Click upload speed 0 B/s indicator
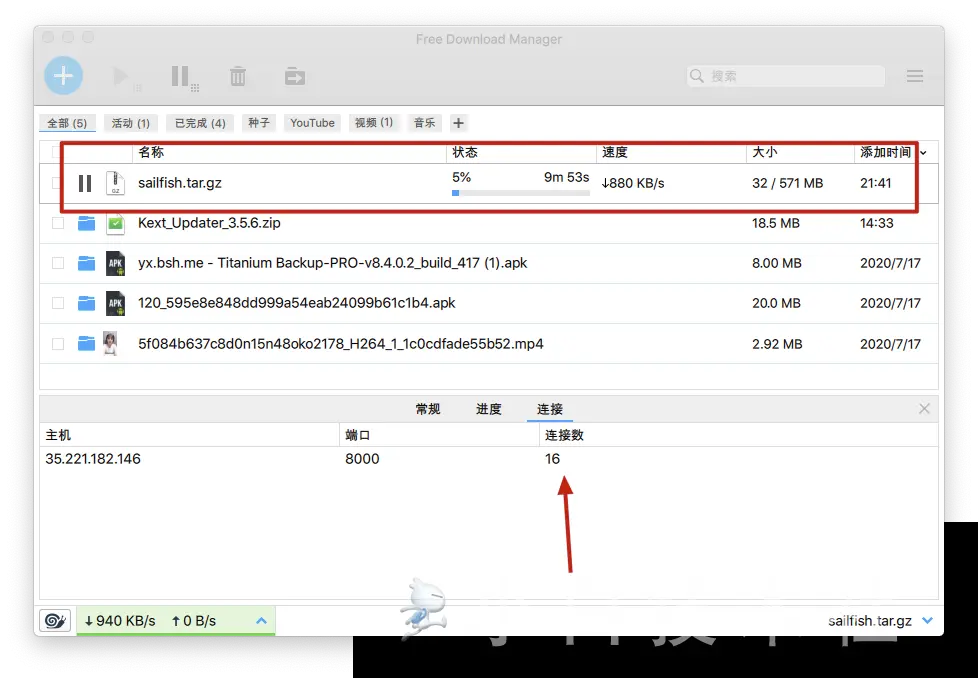Screen dimensions: 978x678 193,621
